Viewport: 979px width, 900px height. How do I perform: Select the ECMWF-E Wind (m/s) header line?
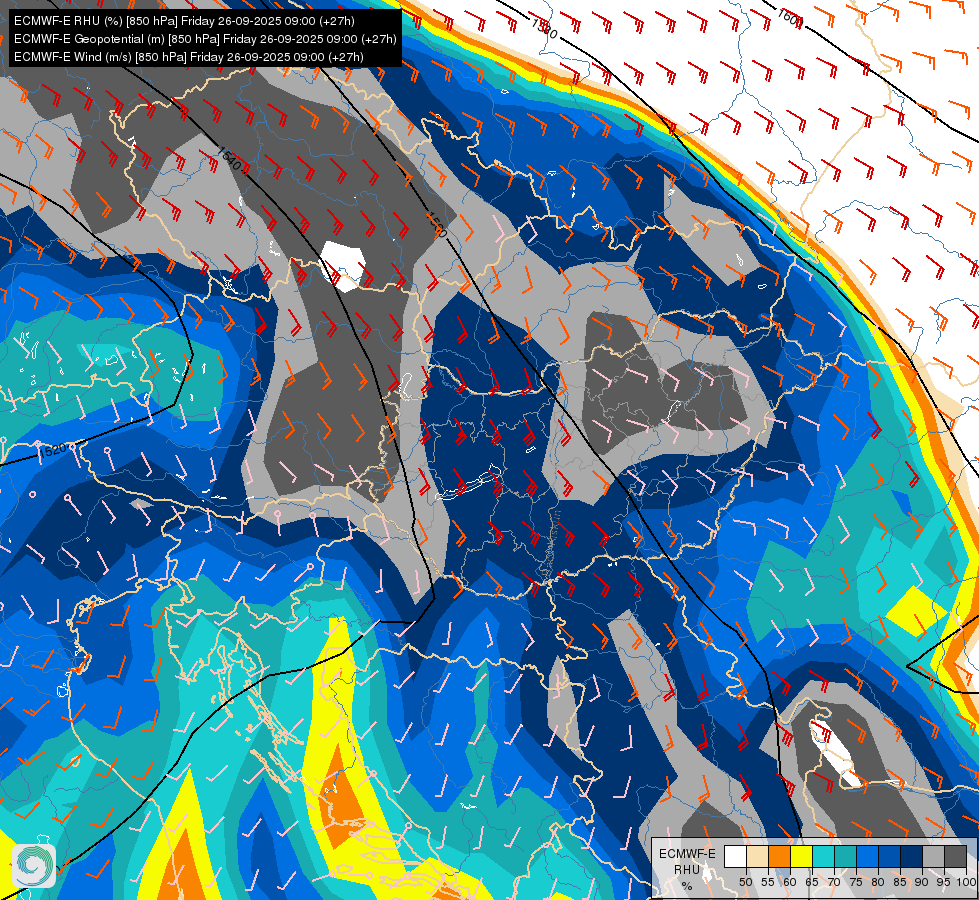189,57
